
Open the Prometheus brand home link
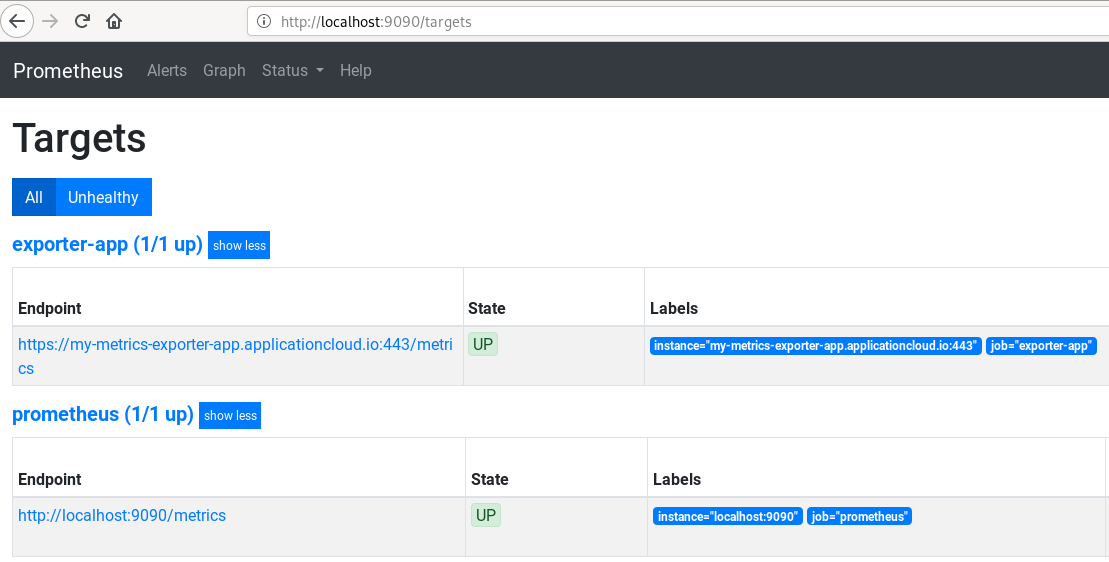click(68, 71)
